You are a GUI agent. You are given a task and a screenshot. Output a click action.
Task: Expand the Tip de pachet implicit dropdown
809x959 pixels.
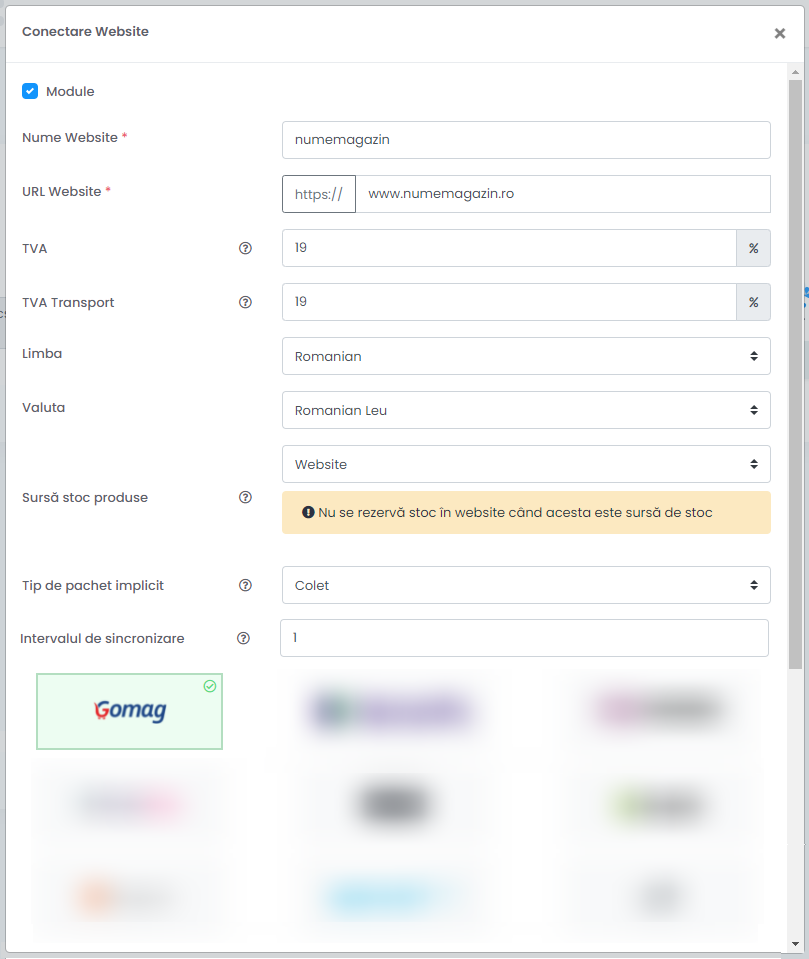pyautogui.click(x=525, y=585)
